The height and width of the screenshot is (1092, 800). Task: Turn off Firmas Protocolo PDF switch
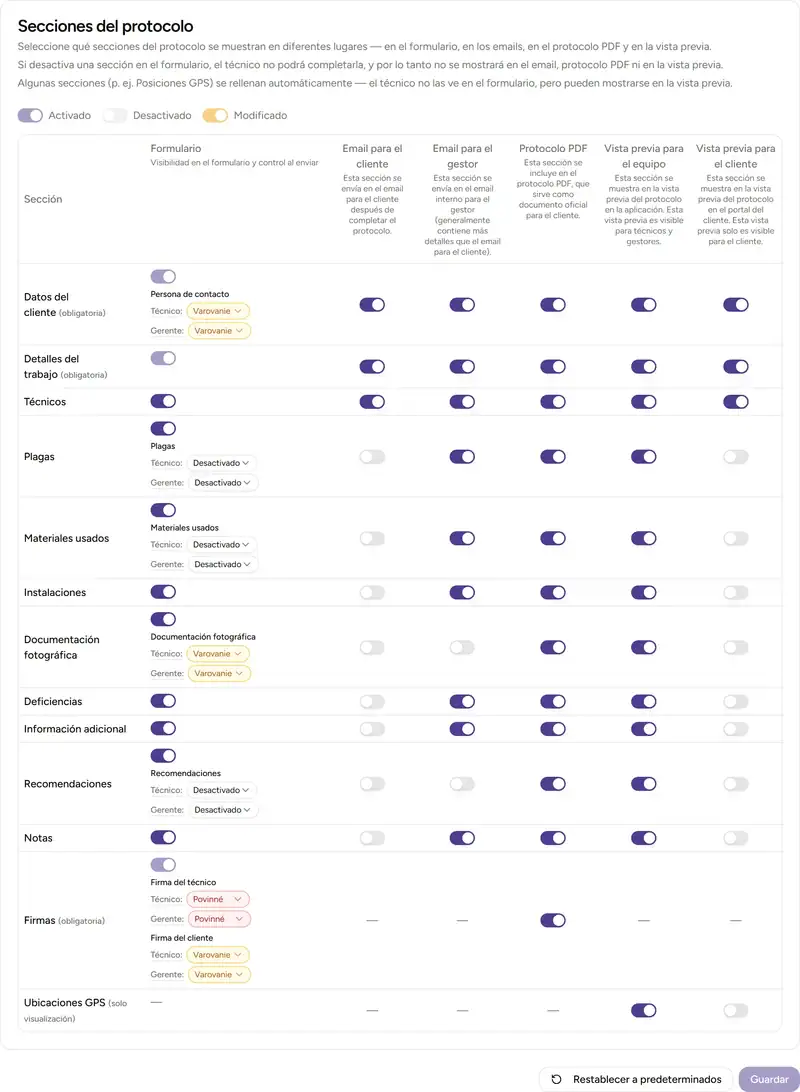(553, 920)
